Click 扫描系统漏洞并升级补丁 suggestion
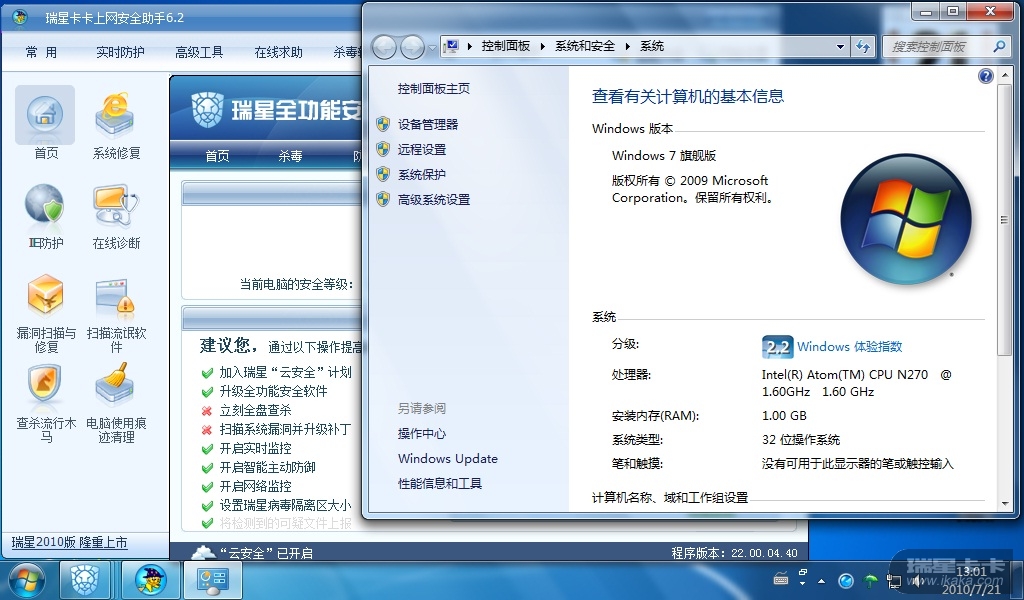The width and height of the screenshot is (1024, 600). point(285,429)
